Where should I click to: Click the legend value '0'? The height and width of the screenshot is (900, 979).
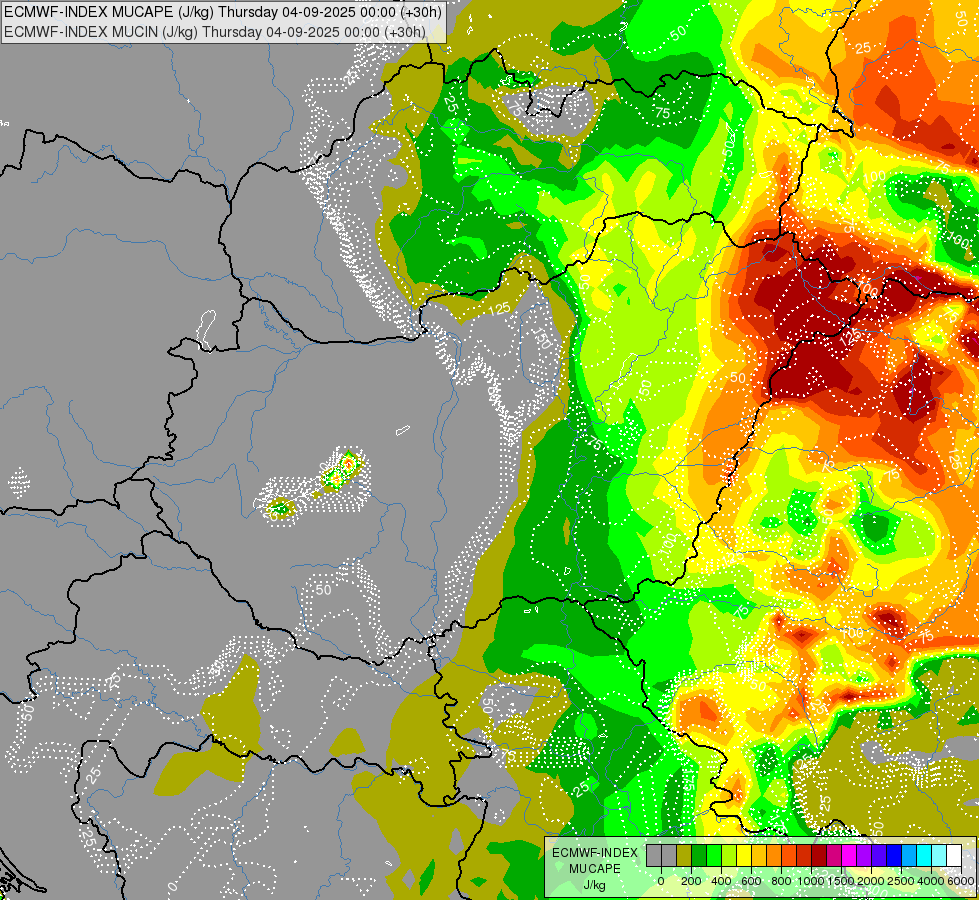[661, 881]
